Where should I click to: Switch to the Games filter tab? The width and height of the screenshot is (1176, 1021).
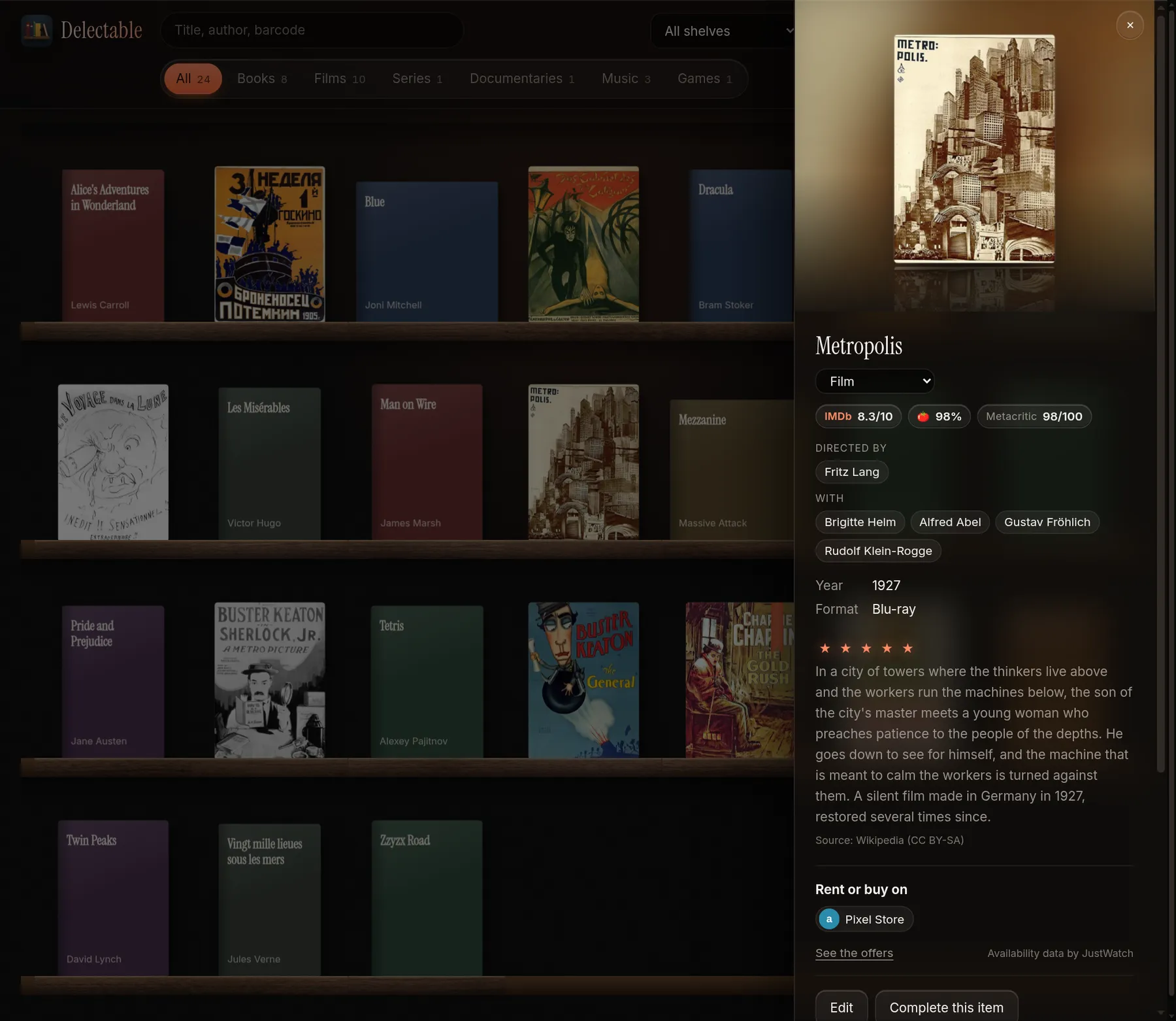click(x=704, y=78)
